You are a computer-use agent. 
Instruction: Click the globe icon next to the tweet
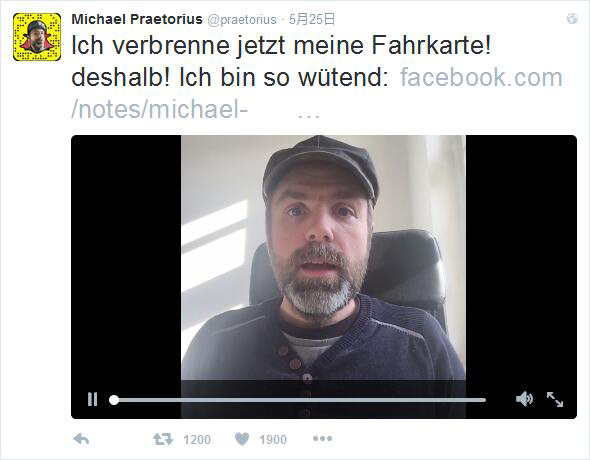[x=572, y=19]
